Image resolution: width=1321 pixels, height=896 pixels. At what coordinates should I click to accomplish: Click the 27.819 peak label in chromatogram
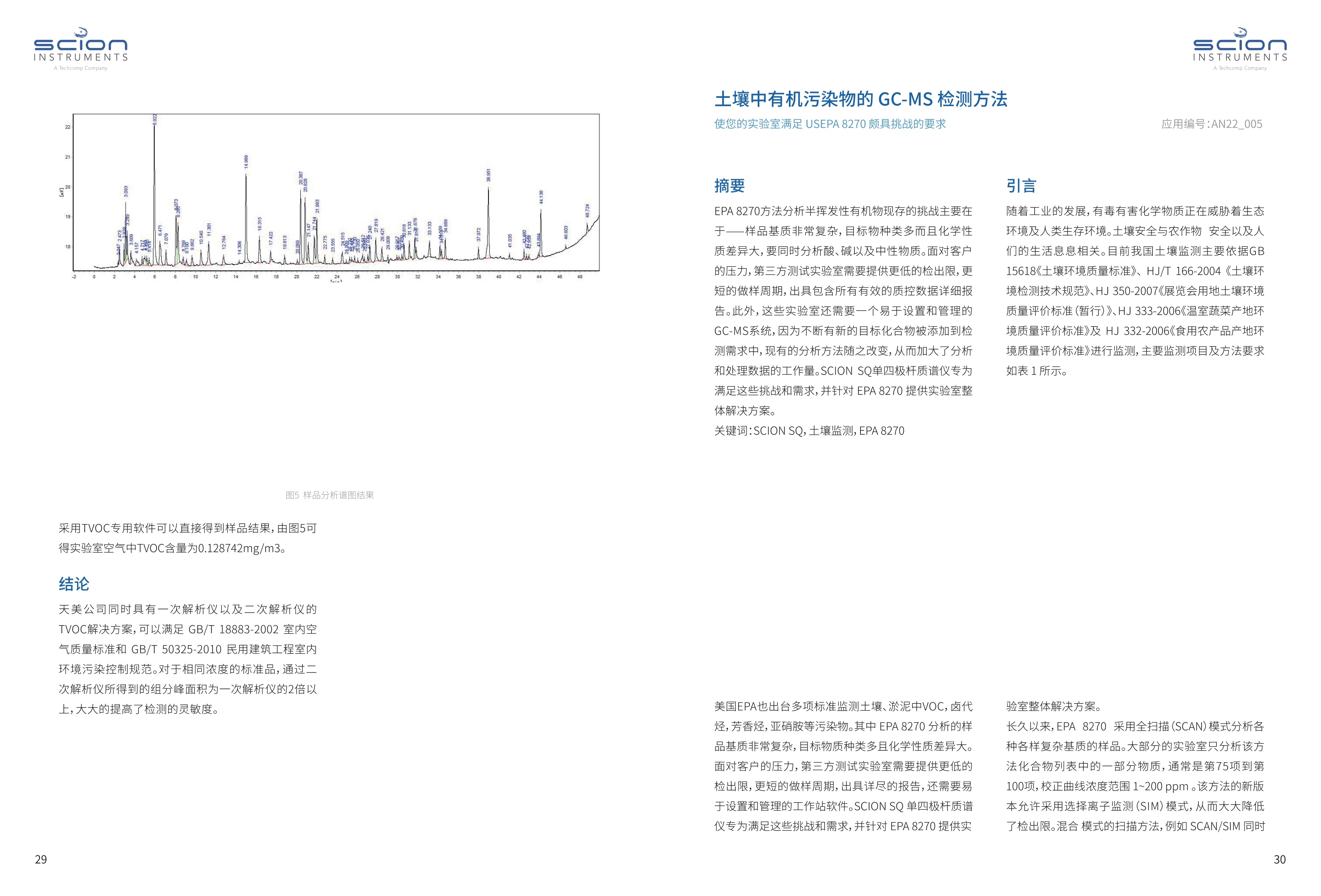pyautogui.click(x=376, y=225)
